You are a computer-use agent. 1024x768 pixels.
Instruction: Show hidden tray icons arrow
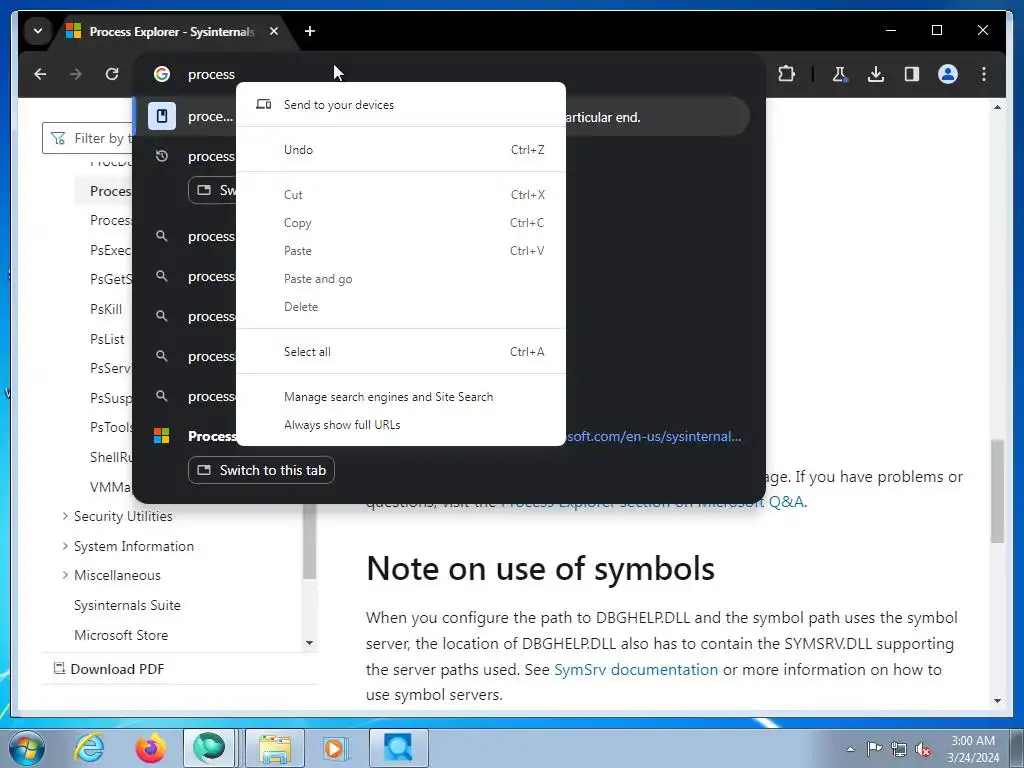pos(850,750)
